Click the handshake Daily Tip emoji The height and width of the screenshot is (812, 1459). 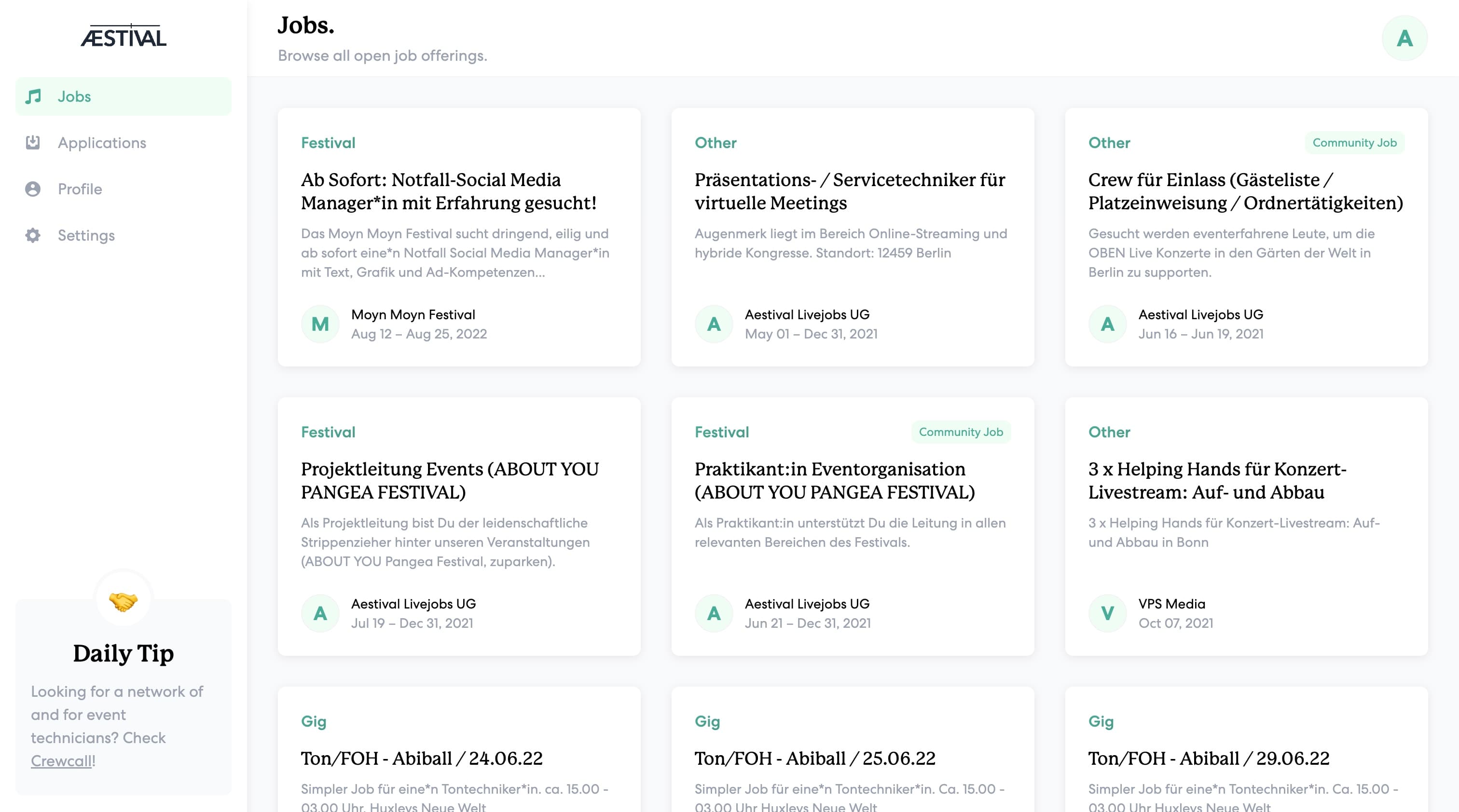[x=123, y=603]
